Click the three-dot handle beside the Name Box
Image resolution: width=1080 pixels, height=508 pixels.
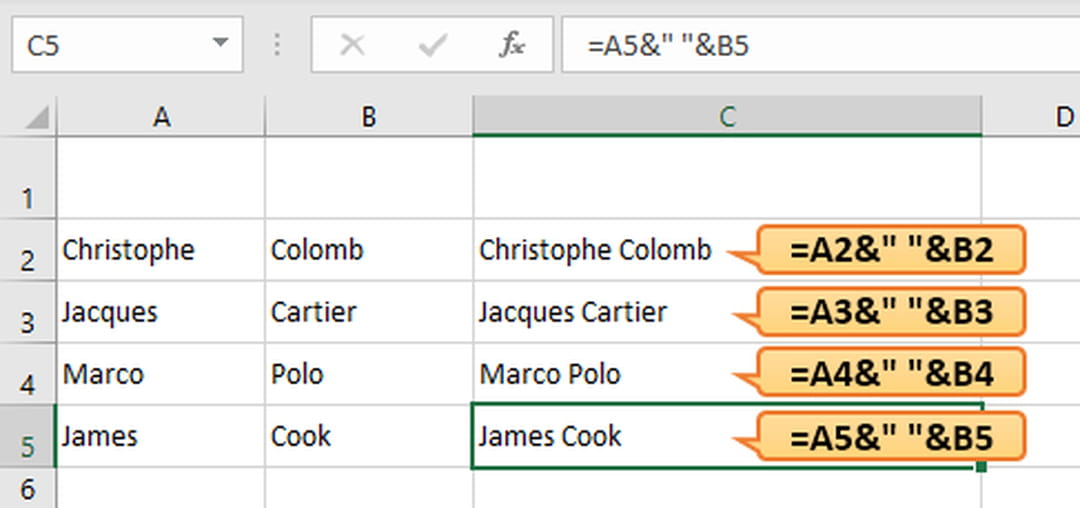277,44
